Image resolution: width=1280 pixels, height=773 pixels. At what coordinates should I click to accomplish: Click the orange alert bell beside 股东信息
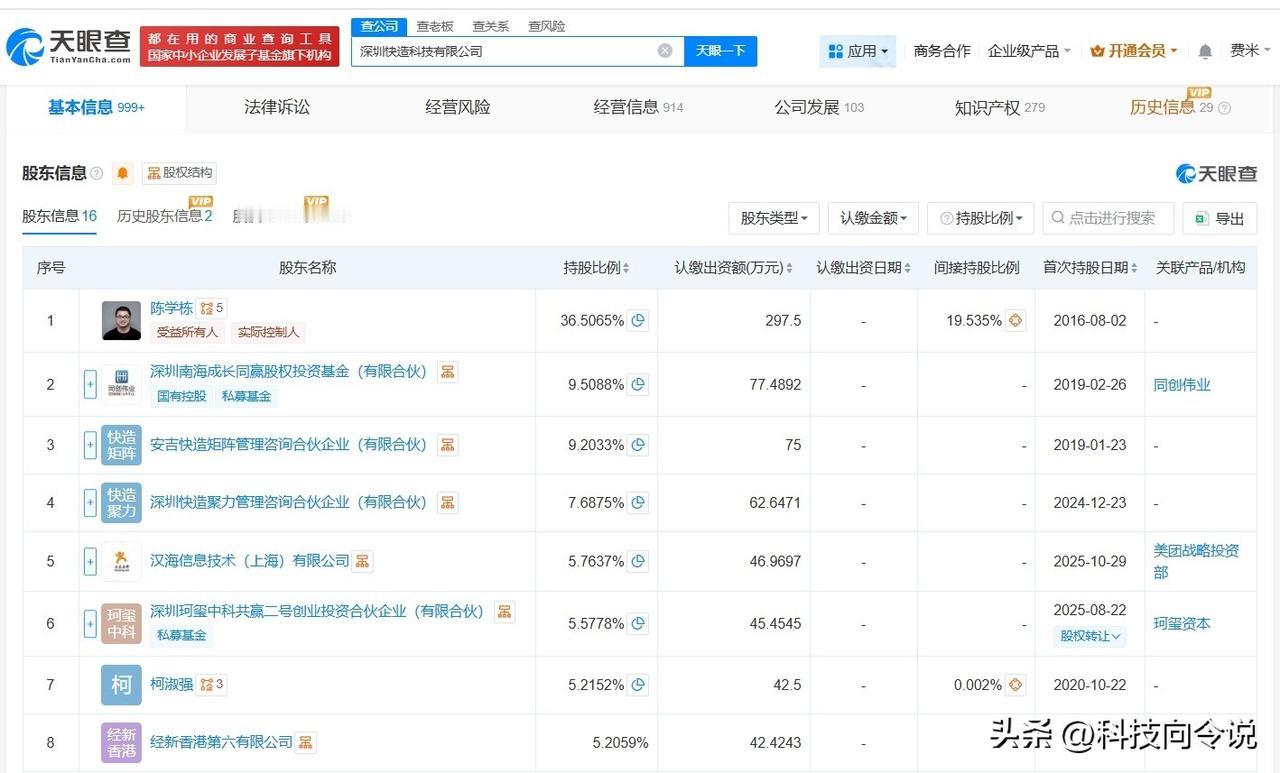coord(123,173)
